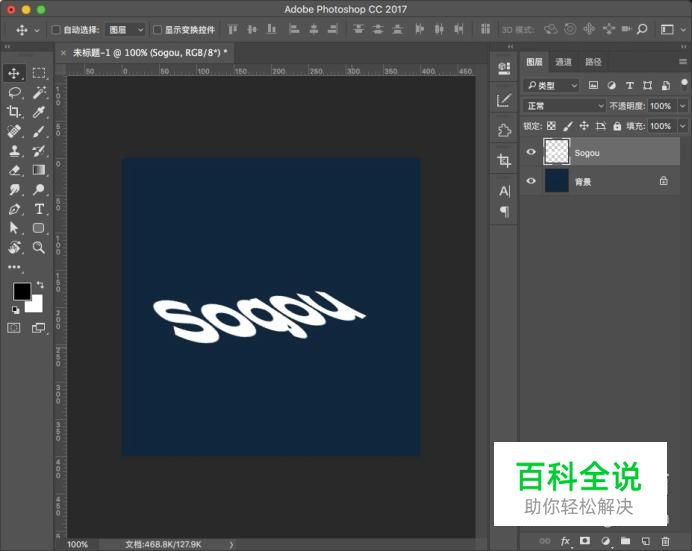This screenshot has height=551, width=692.
Task: Select the Eyedropper tool
Action: (39, 112)
